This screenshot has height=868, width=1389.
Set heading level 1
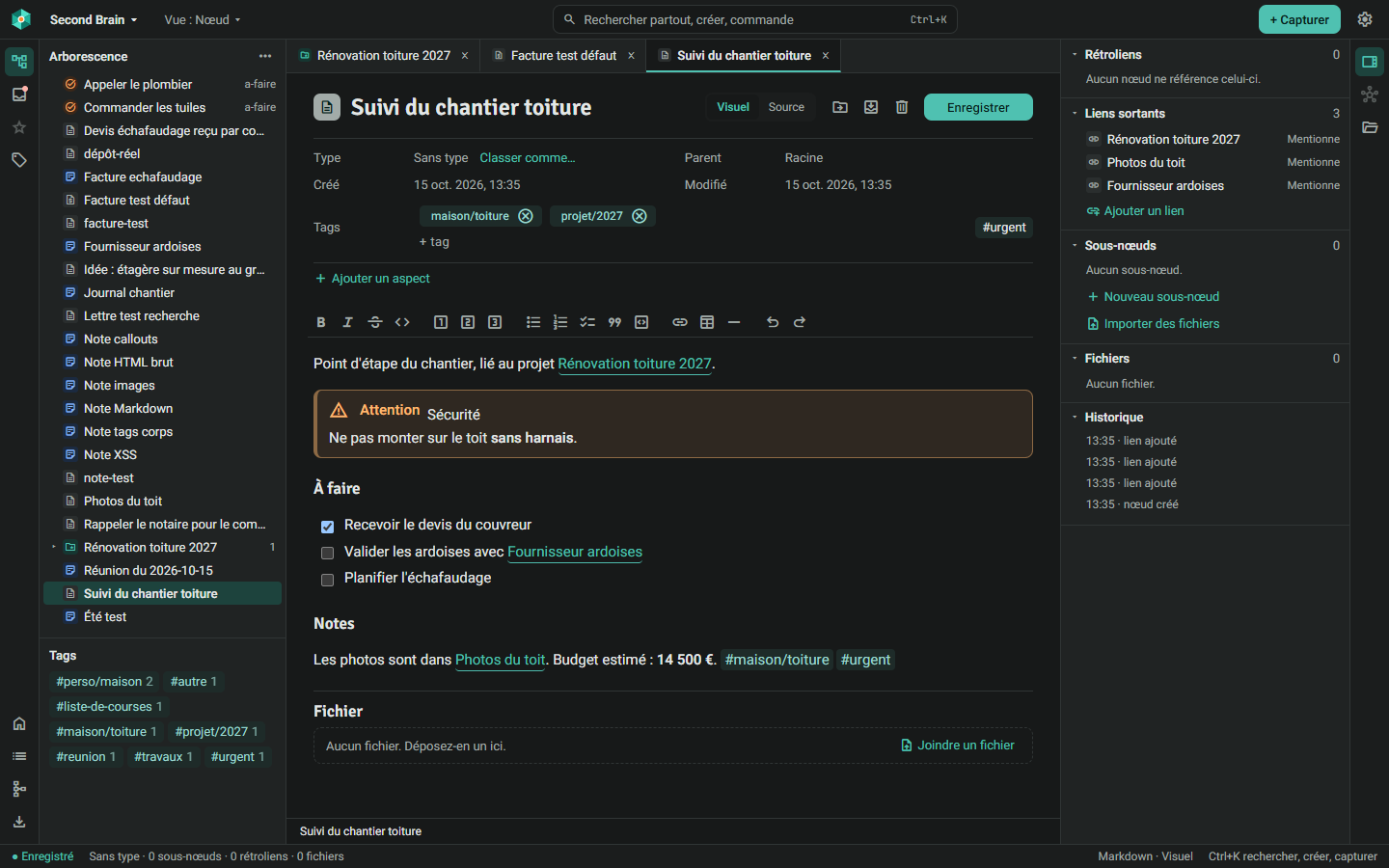tap(441, 322)
